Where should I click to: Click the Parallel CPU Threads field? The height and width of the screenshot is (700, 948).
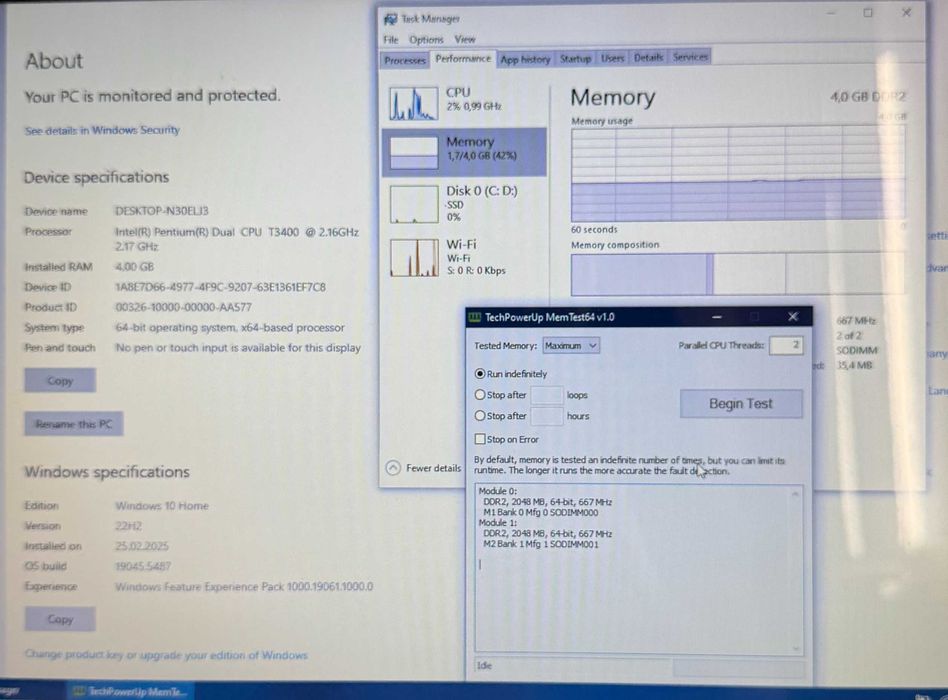(785, 345)
